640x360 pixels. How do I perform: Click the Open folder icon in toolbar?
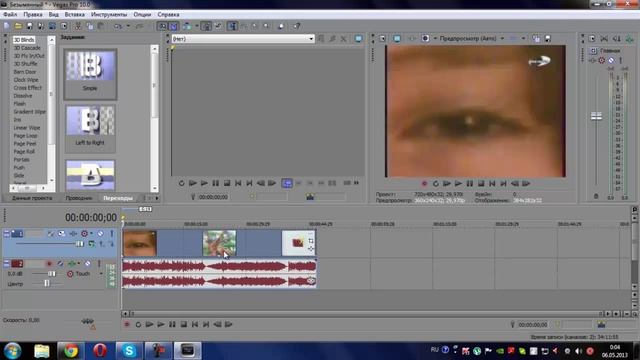pos(18,26)
